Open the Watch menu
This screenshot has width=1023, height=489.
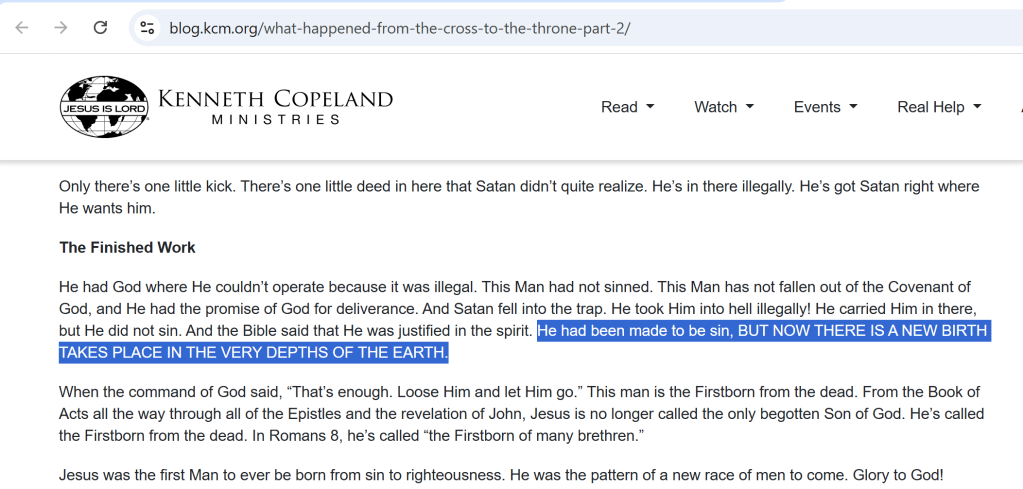pyautogui.click(x=715, y=107)
